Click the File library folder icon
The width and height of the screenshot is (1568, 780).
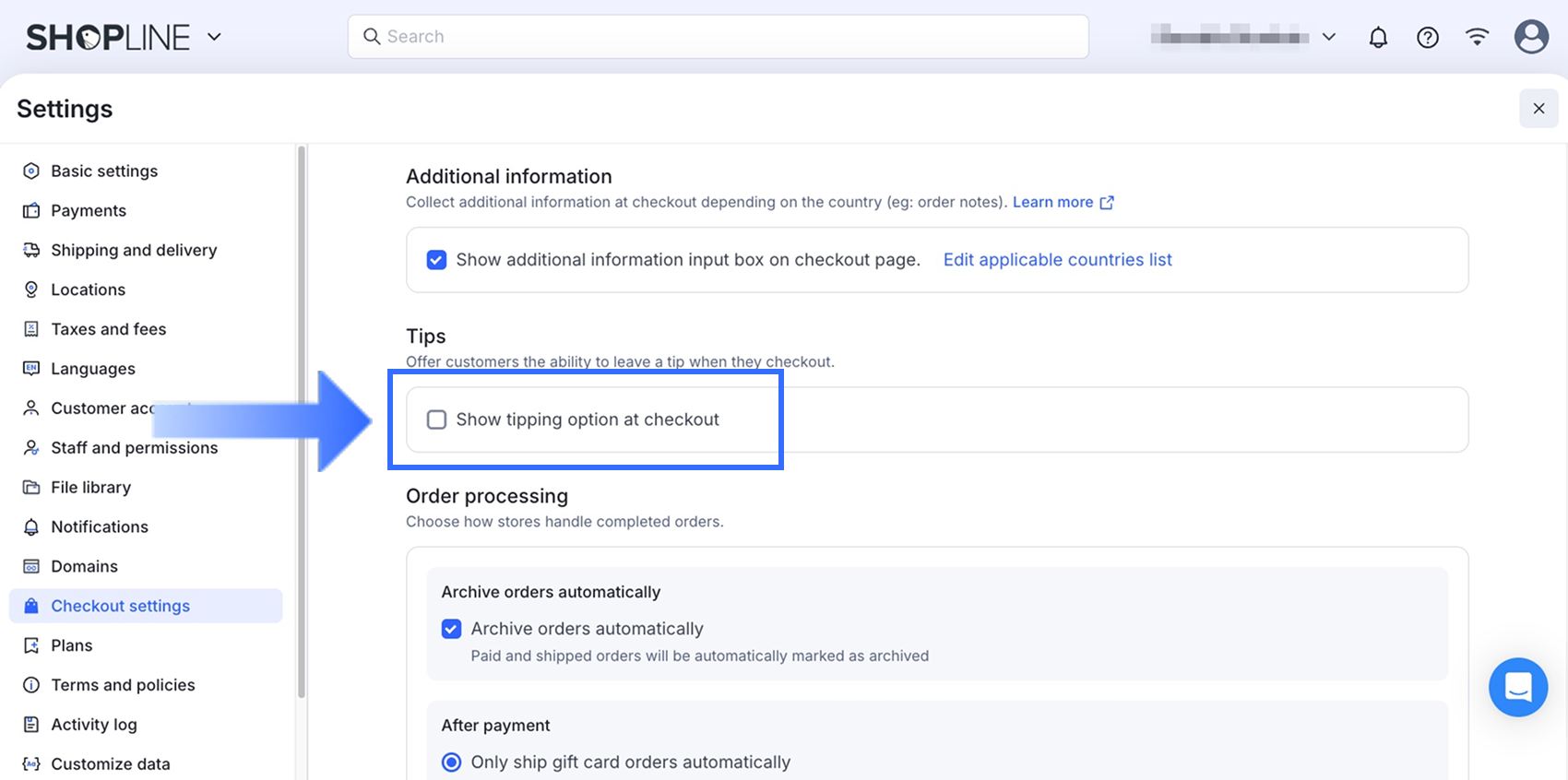(x=31, y=487)
